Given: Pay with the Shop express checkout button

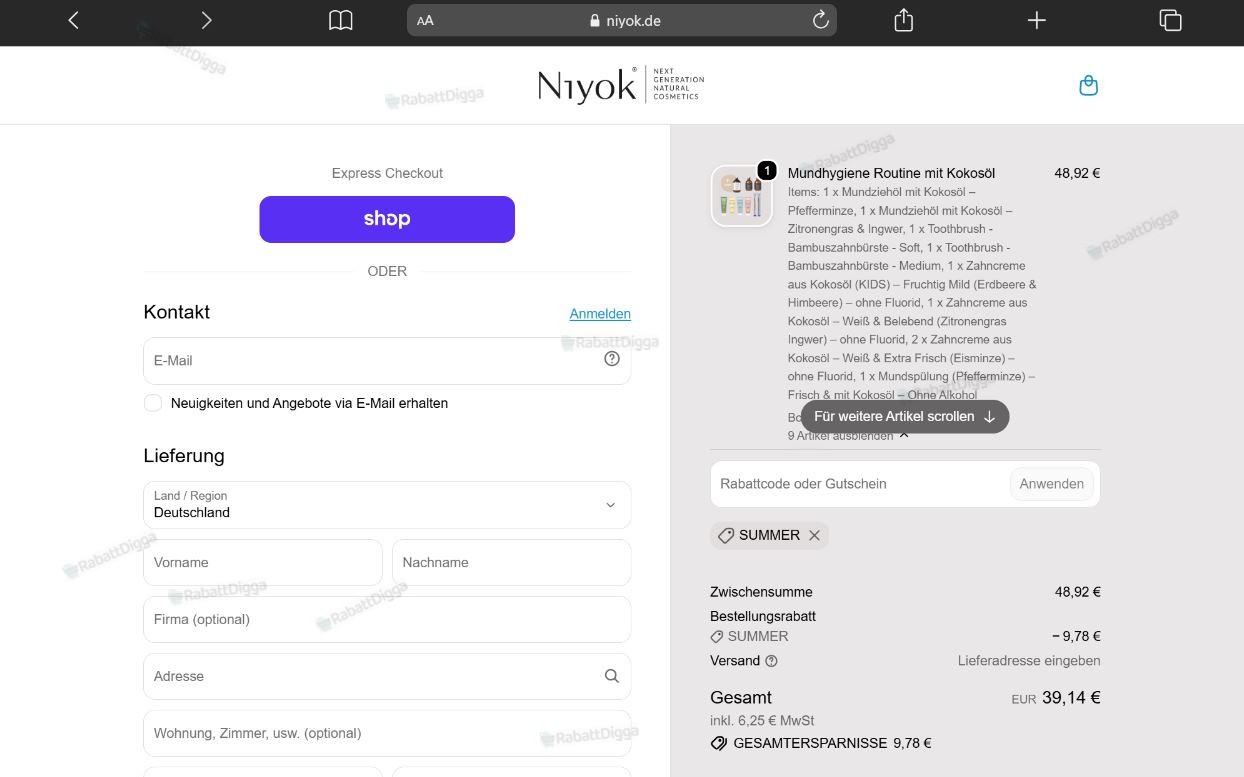Looking at the screenshot, I should (x=387, y=219).
